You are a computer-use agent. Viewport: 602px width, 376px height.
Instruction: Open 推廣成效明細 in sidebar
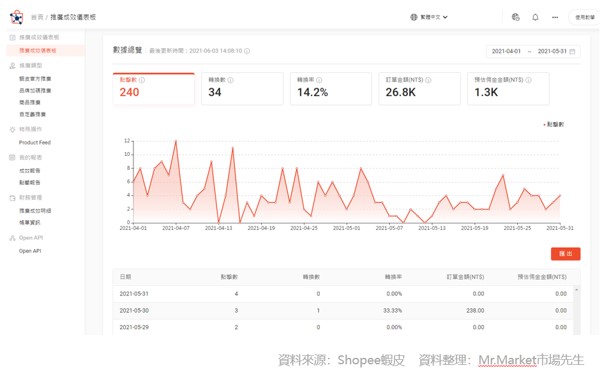pyautogui.click(x=35, y=211)
